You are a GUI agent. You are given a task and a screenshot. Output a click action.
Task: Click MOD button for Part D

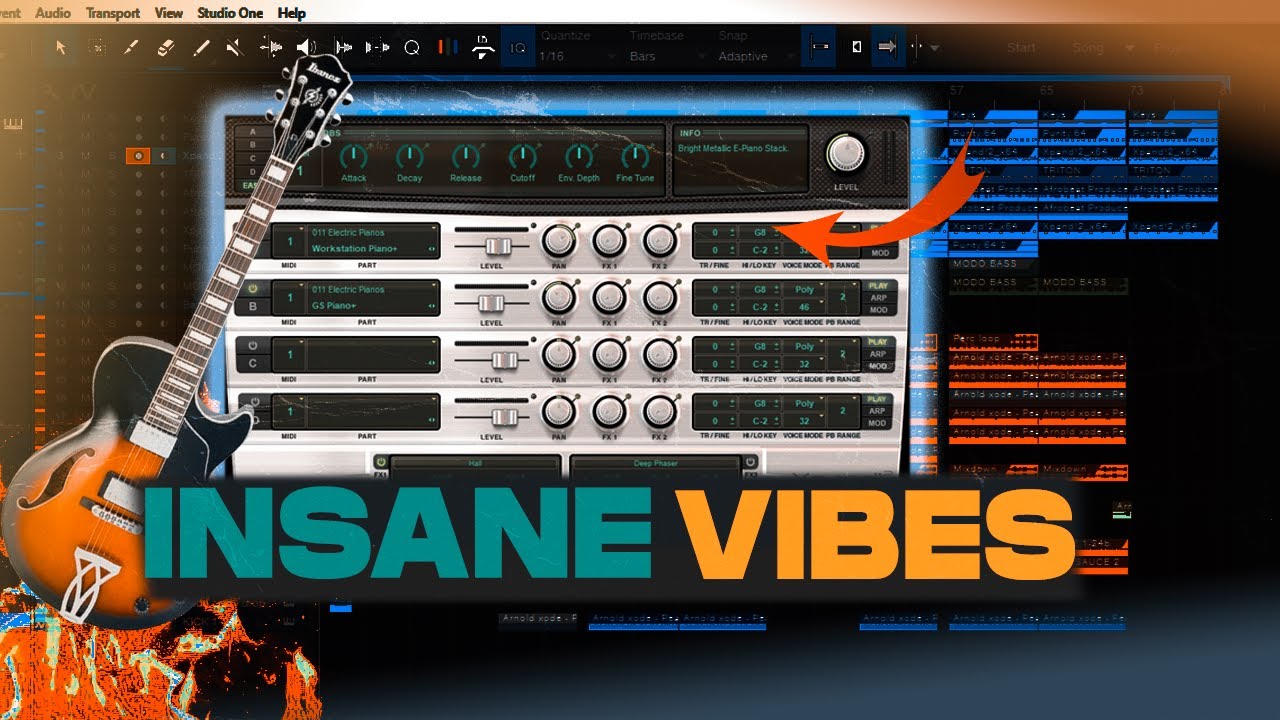878,423
